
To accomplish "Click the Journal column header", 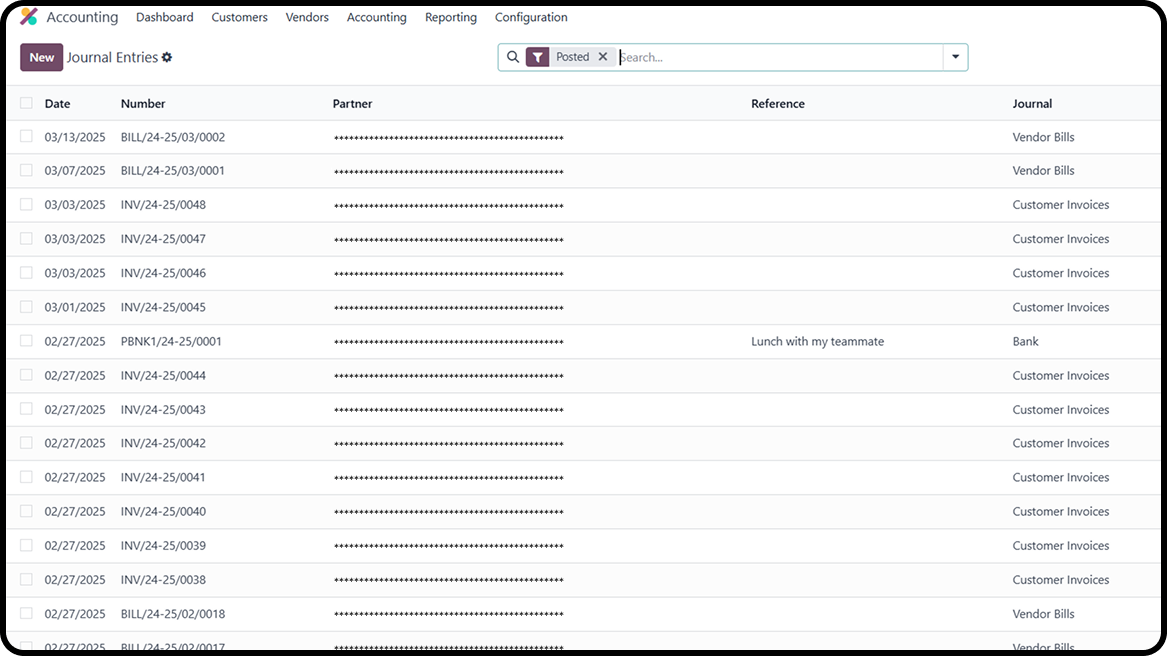I will click(1032, 103).
